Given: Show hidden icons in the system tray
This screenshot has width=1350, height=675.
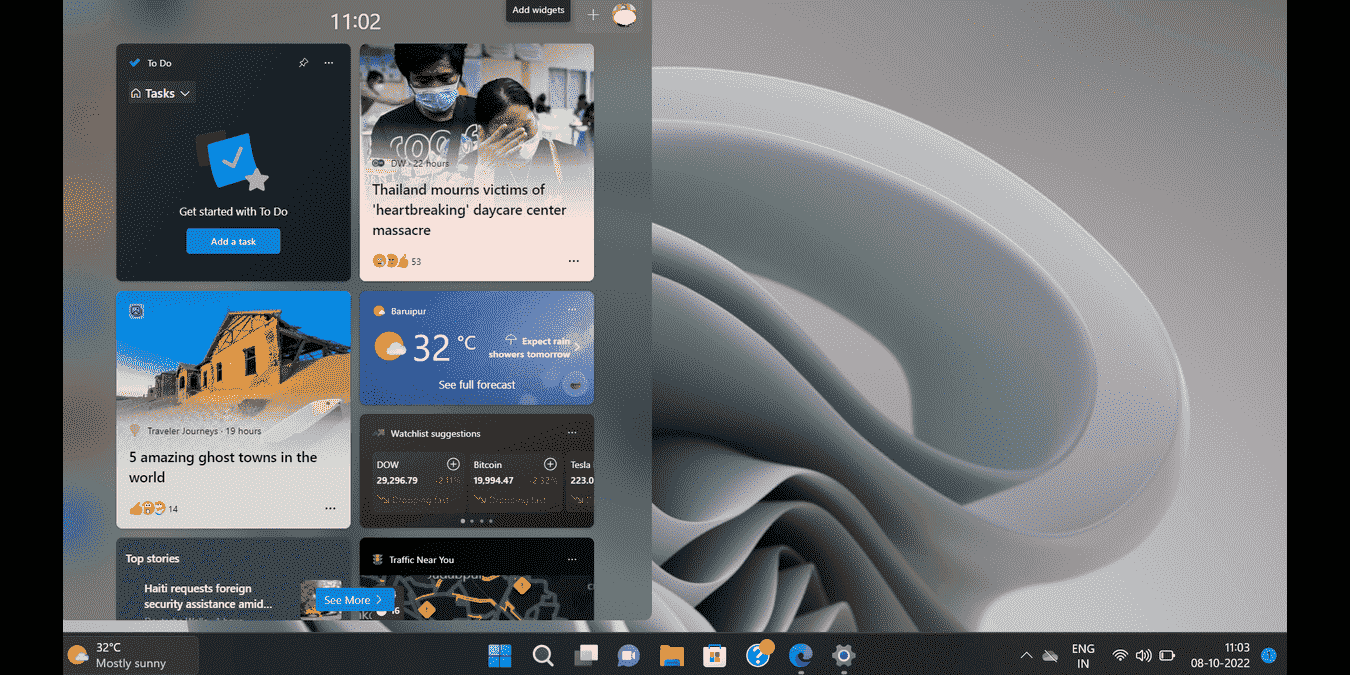Looking at the screenshot, I should pos(1026,655).
